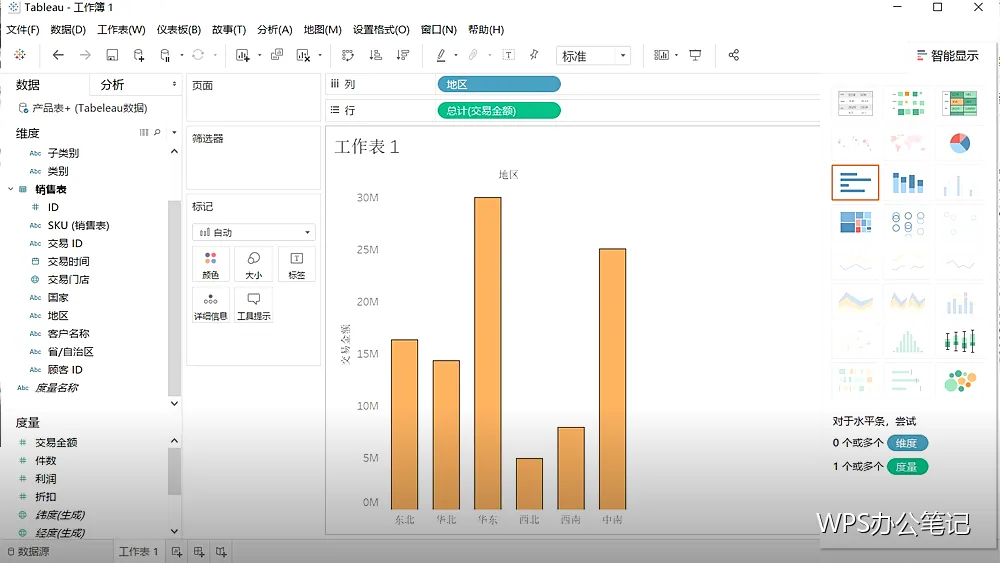Screen dimensions: 1000x563
Task: Collapse the 销售表 tree node
Action: (10, 189)
